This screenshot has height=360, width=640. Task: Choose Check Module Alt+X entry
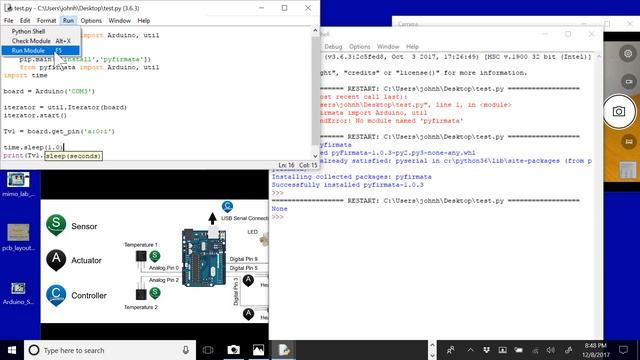40,41
